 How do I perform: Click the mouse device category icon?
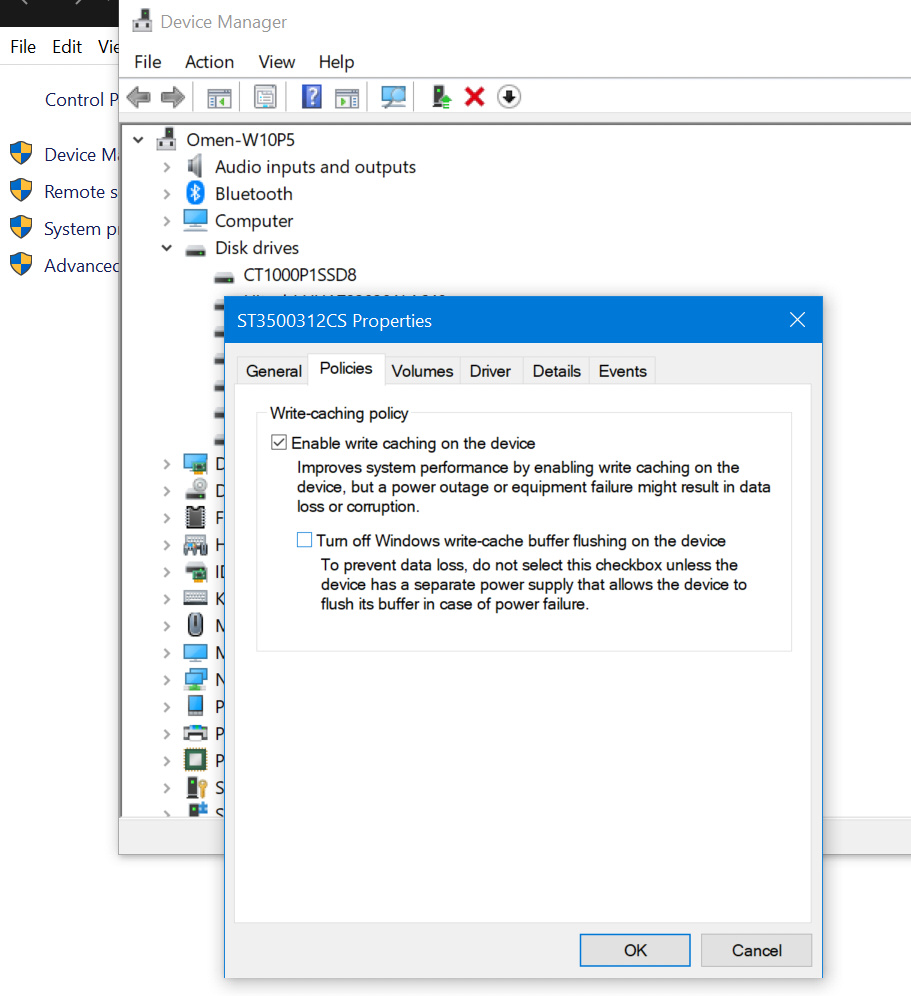195,625
